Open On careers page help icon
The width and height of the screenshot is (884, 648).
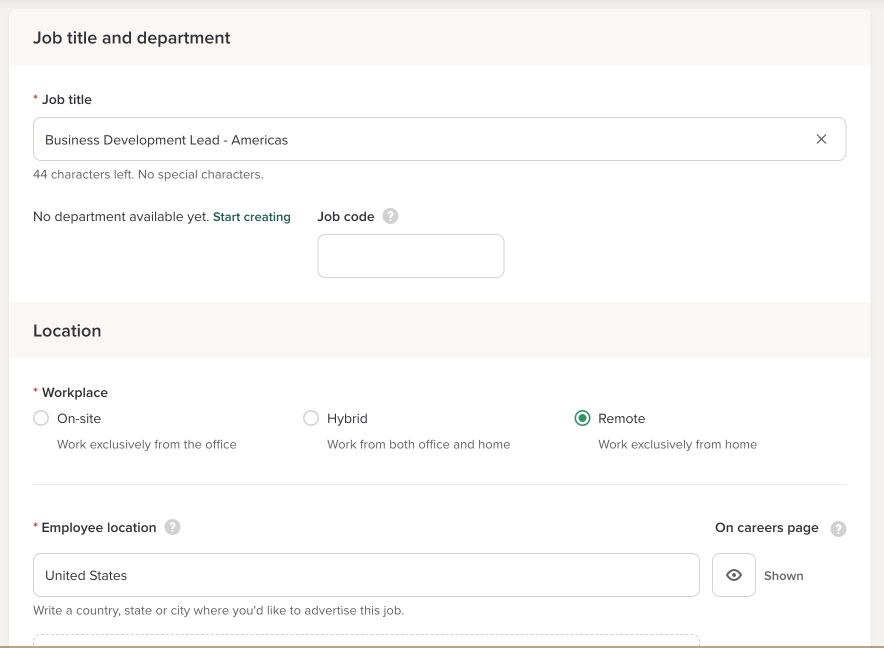[x=838, y=528]
